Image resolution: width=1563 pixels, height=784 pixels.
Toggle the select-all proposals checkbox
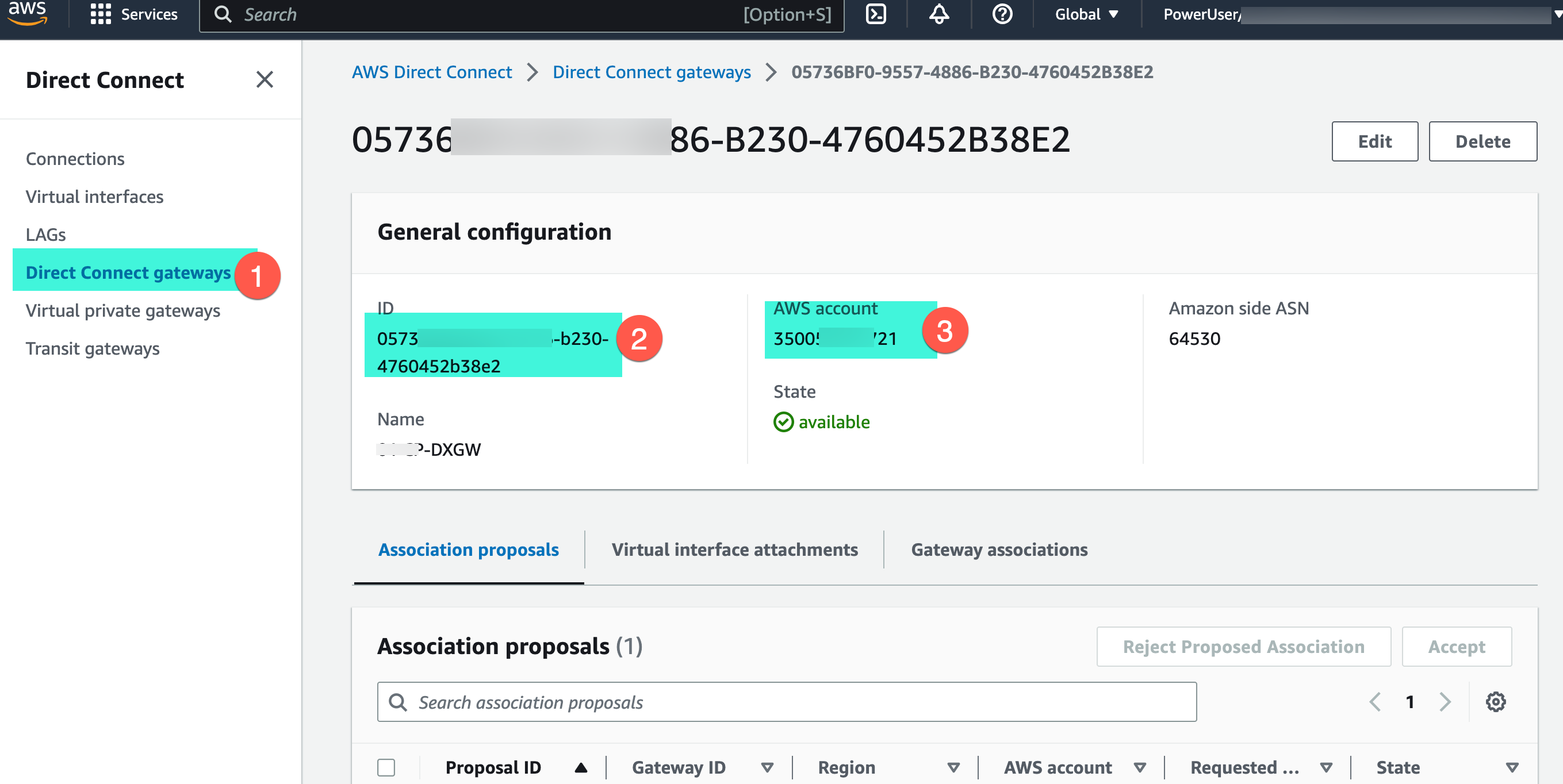pyautogui.click(x=386, y=767)
